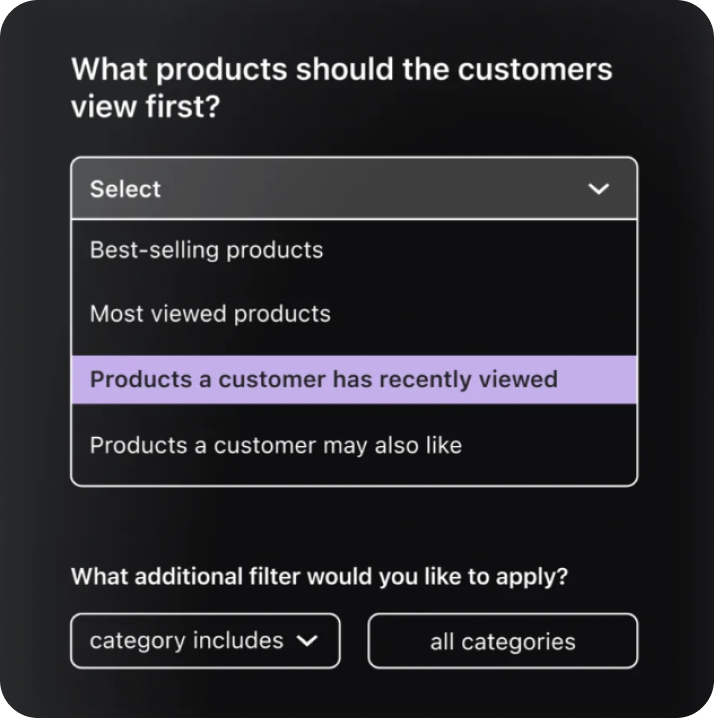Image resolution: width=714 pixels, height=718 pixels.
Task: Collapse the open Select dropdown header
Action: coord(353,189)
